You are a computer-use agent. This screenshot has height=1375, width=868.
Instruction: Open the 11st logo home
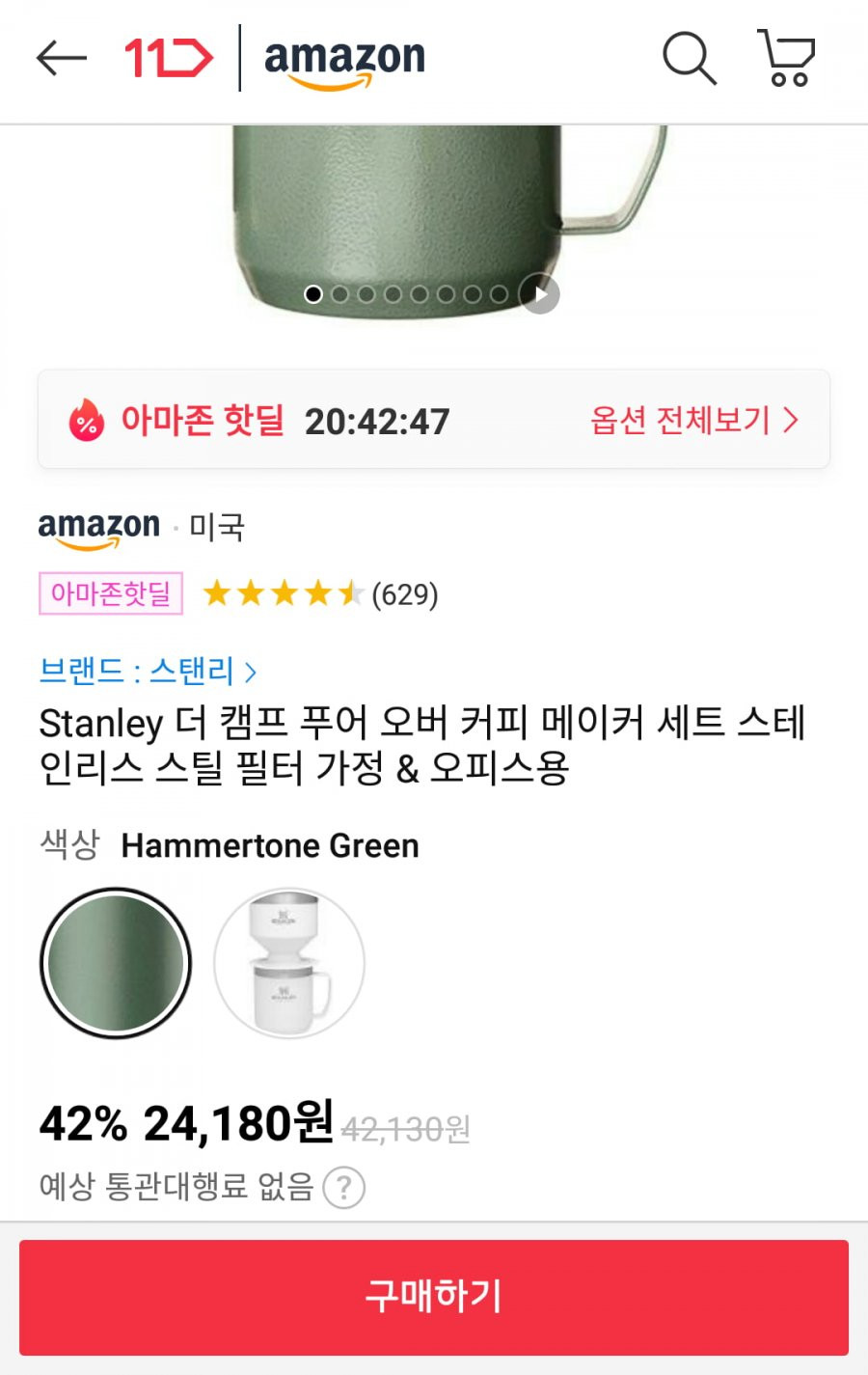click(x=169, y=58)
